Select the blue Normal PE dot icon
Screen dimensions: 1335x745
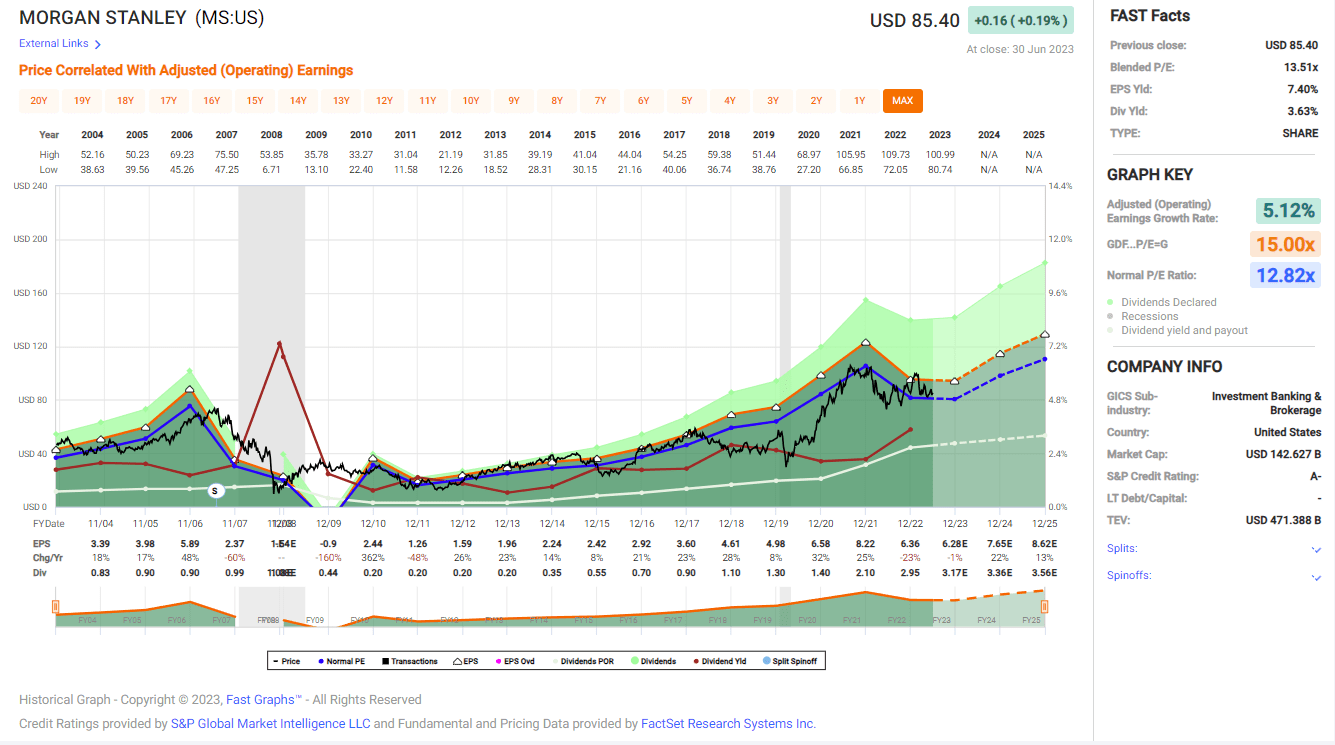(320, 661)
